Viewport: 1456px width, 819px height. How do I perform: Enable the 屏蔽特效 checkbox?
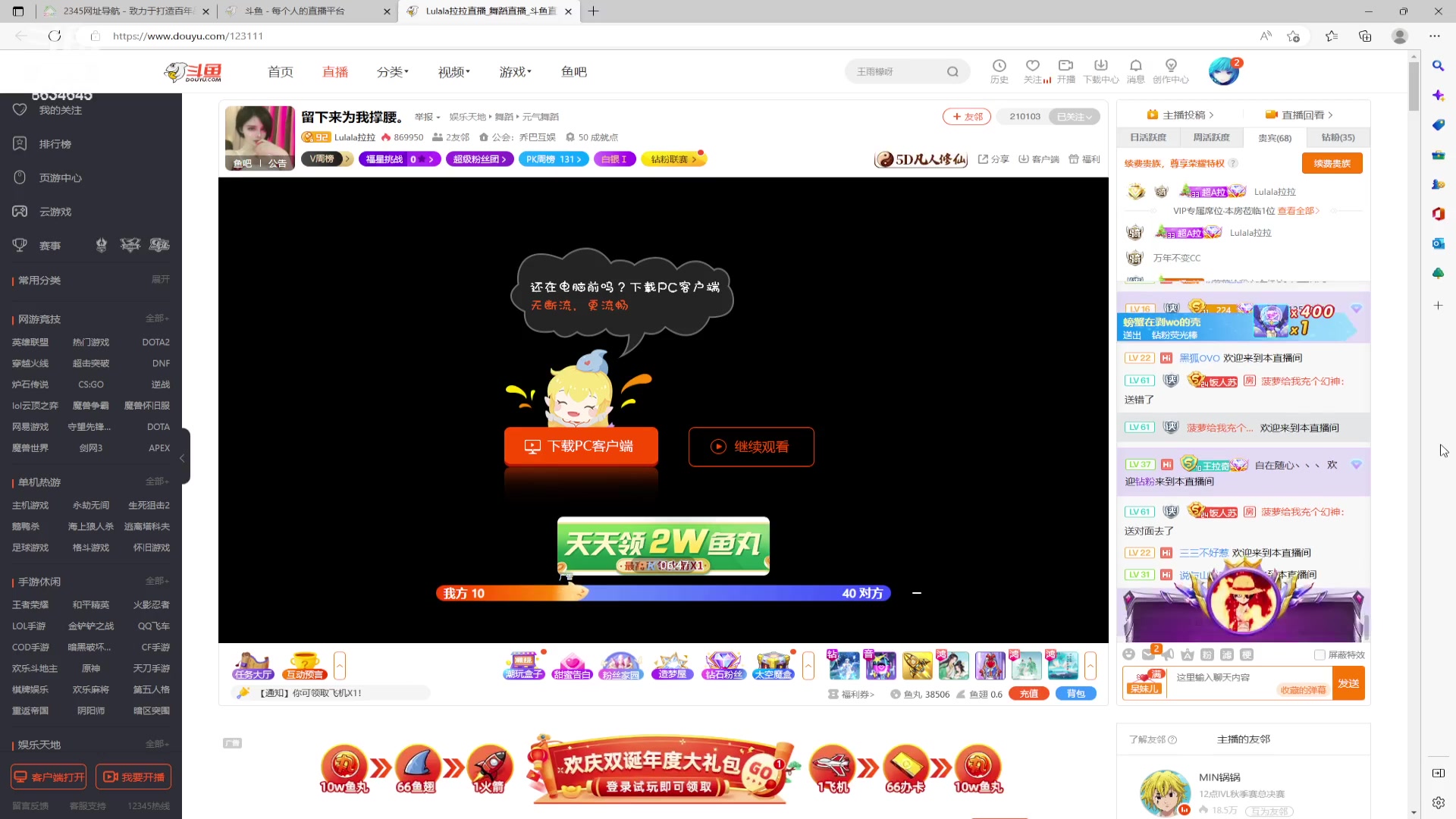[x=1321, y=654]
